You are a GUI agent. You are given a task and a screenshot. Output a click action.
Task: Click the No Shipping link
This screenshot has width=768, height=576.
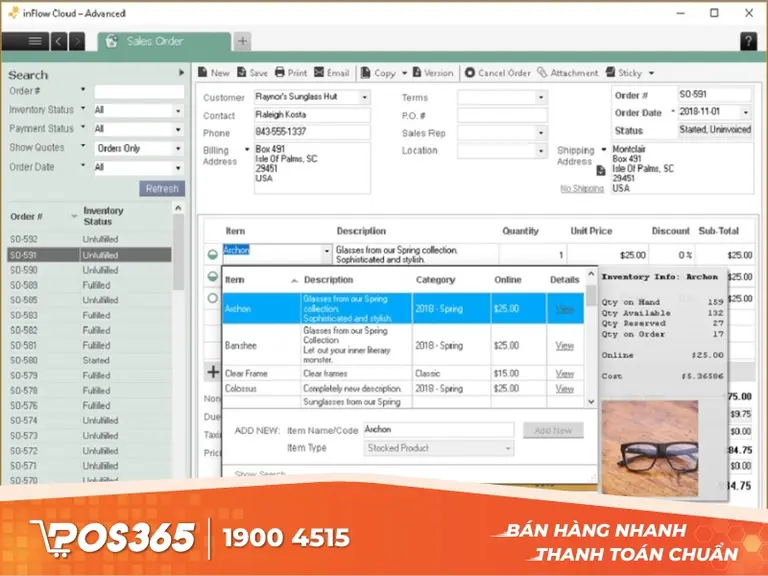(x=582, y=189)
